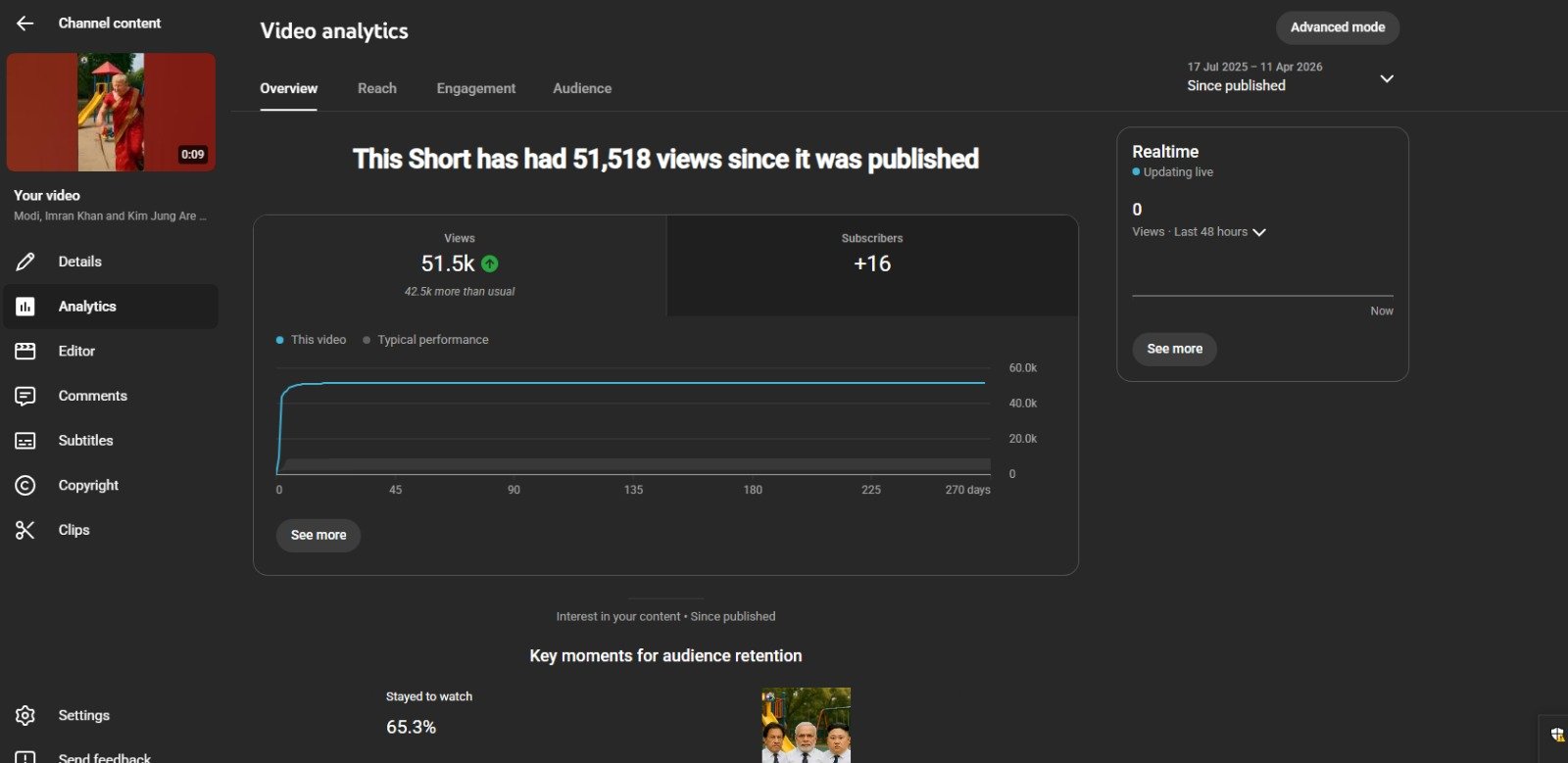
Task: Open the Copyright icon in sidebar
Action: click(x=25, y=485)
